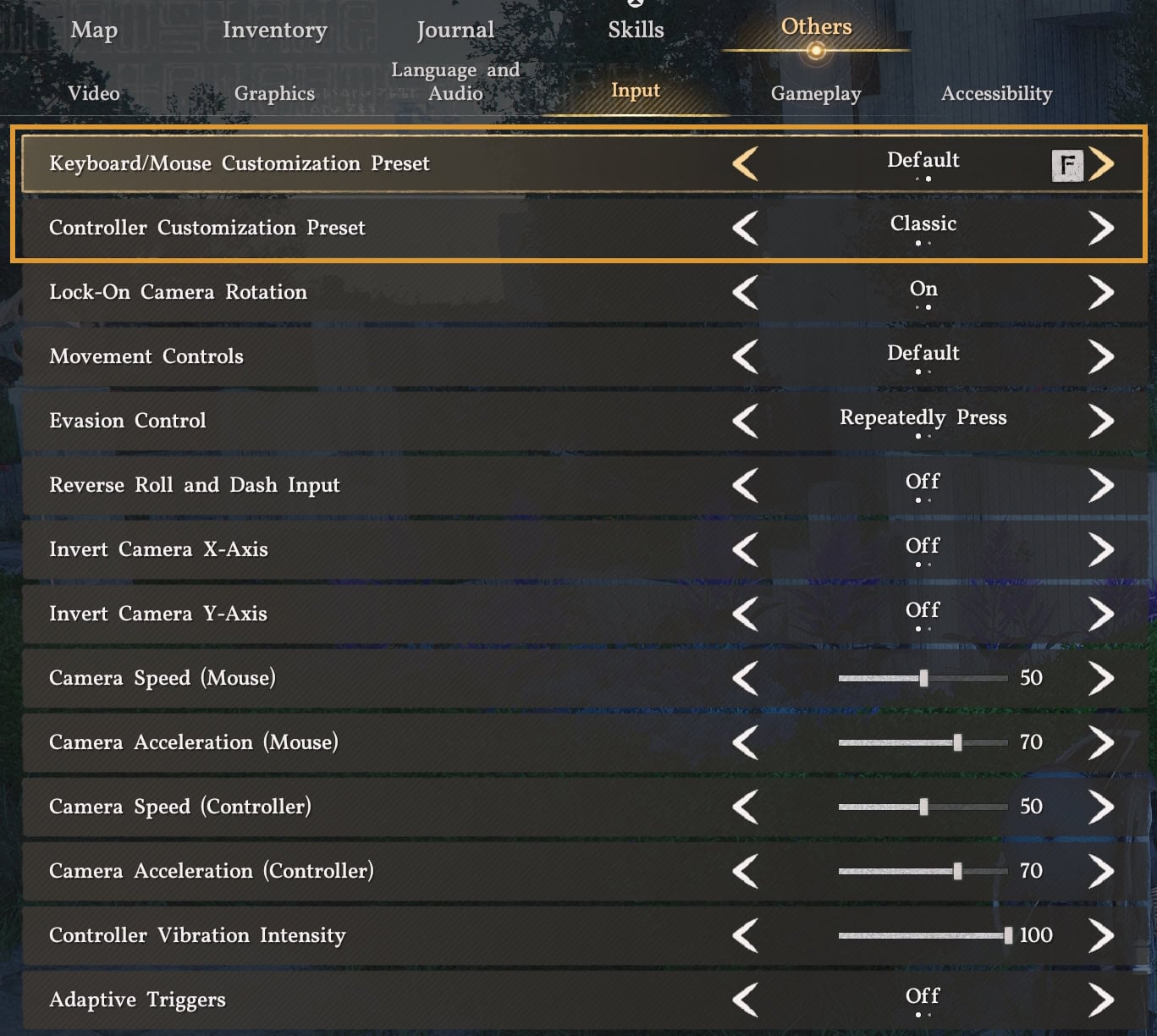Open the Gameplay settings section
The width and height of the screenshot is (1157, 1036).
click(815, 93)
